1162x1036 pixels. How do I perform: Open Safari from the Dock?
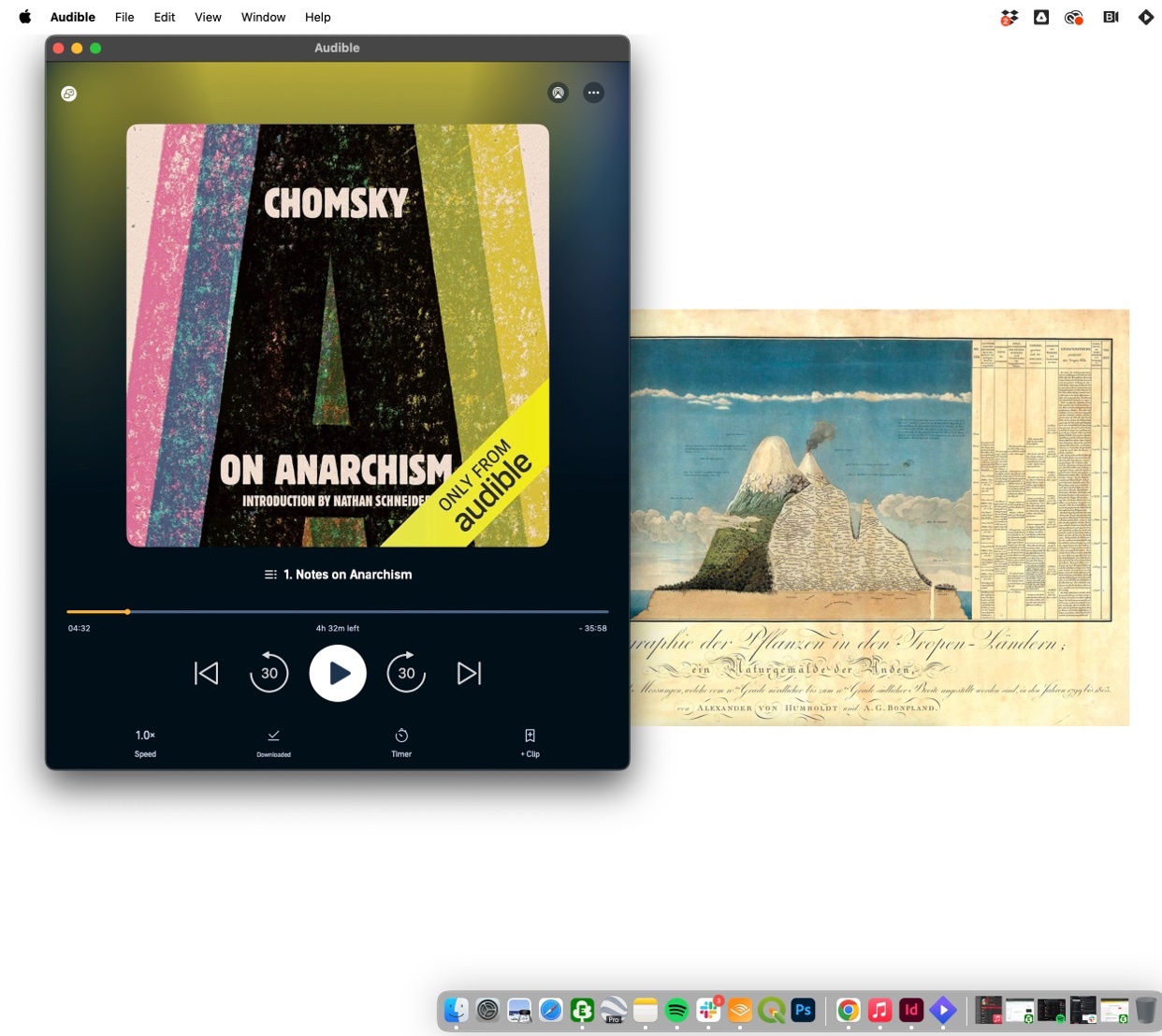point(551,1011)
